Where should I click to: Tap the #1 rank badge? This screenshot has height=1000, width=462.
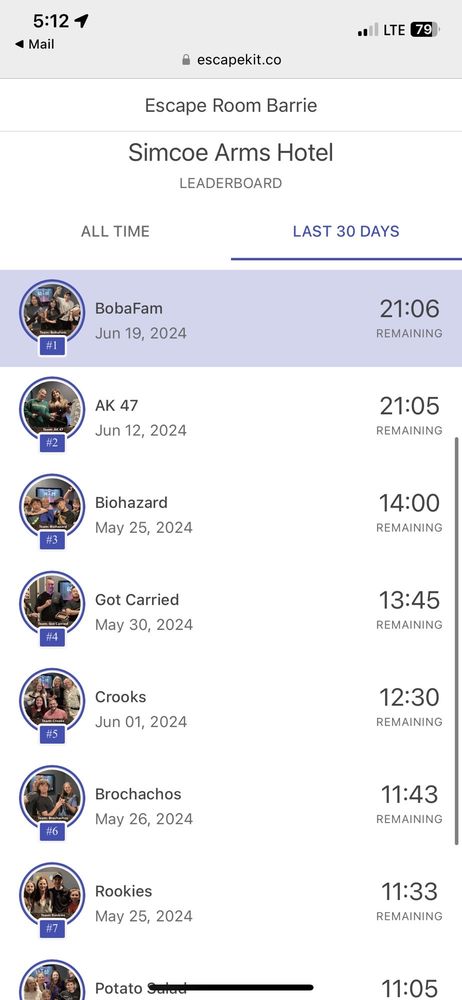pyautogui.click(x=52, y=346)
